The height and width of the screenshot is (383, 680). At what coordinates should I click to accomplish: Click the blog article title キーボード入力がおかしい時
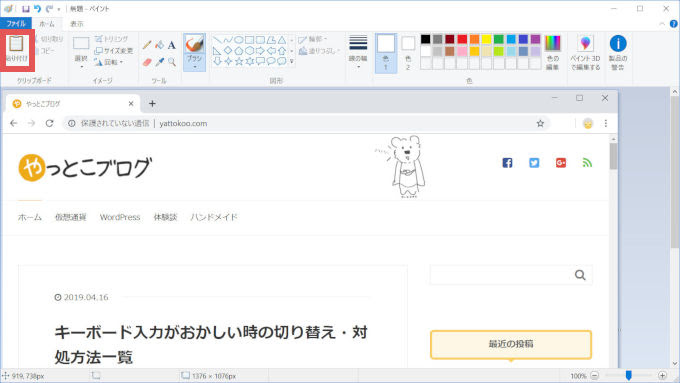(x=211, y=344)
